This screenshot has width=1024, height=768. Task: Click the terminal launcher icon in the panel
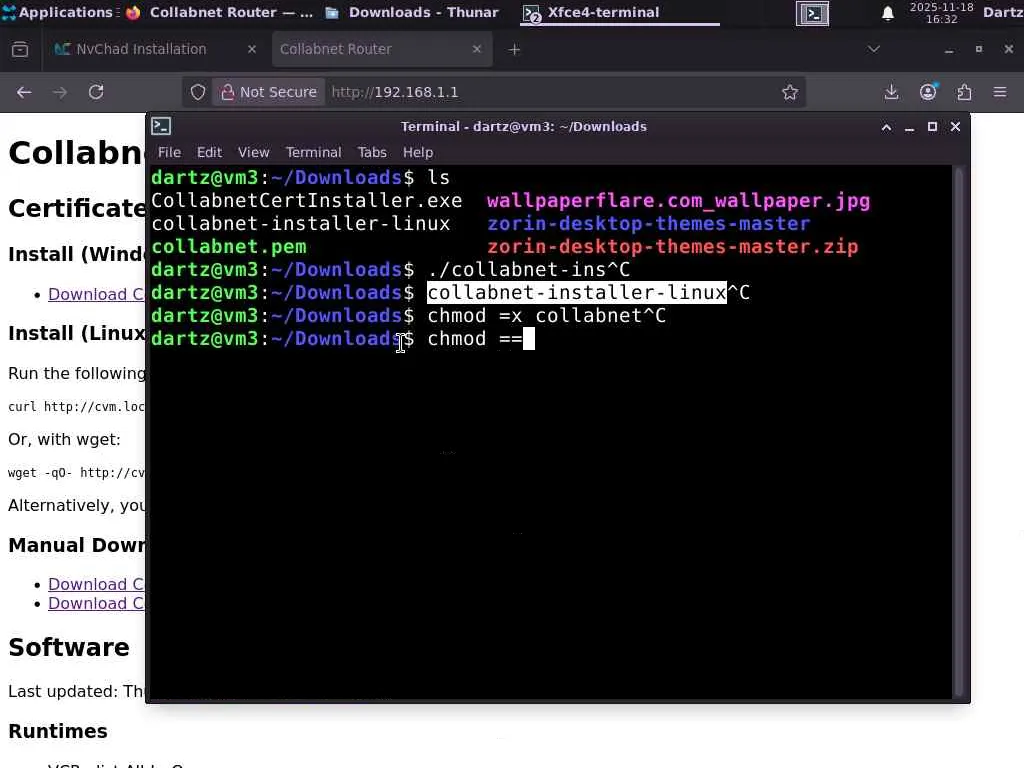(812, 13)
